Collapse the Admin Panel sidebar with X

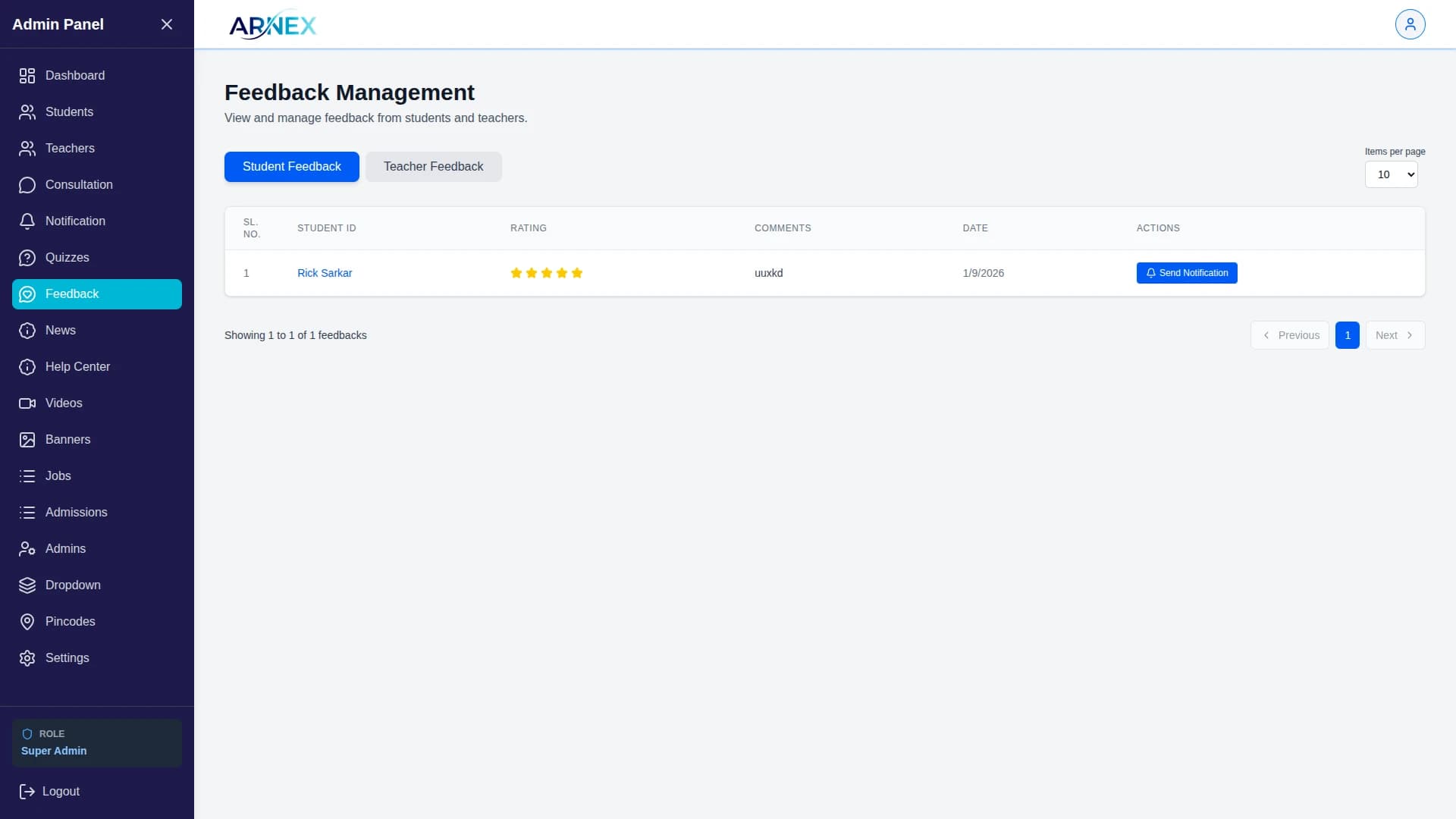pyautogui.click(x=167, y=24)
